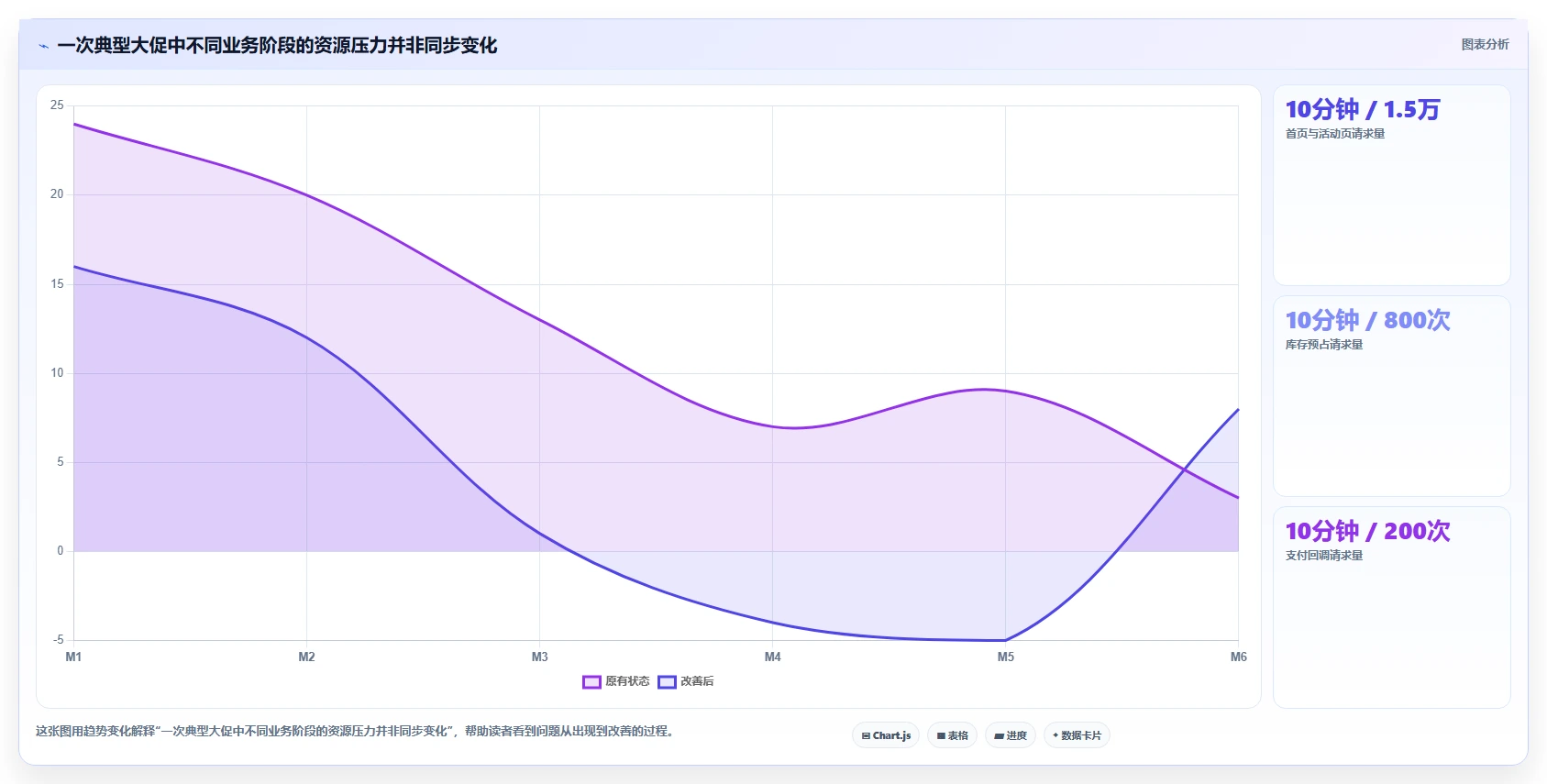Click the M3 x-axis label

539,657
